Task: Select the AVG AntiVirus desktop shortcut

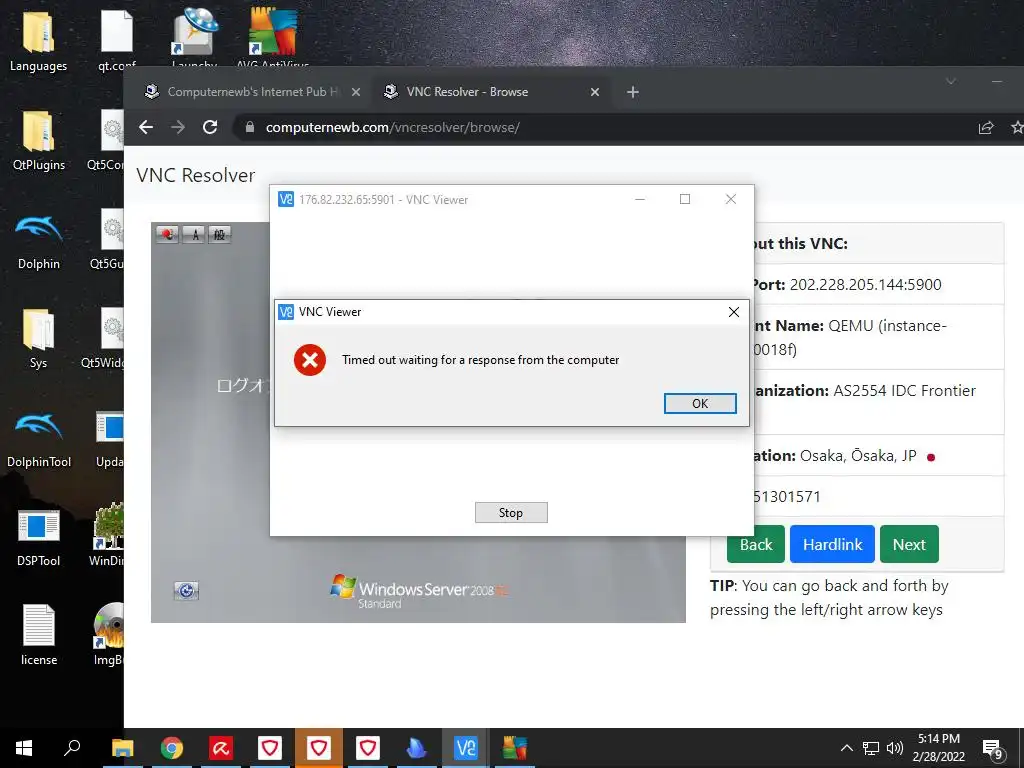Action: coord(272,38)
